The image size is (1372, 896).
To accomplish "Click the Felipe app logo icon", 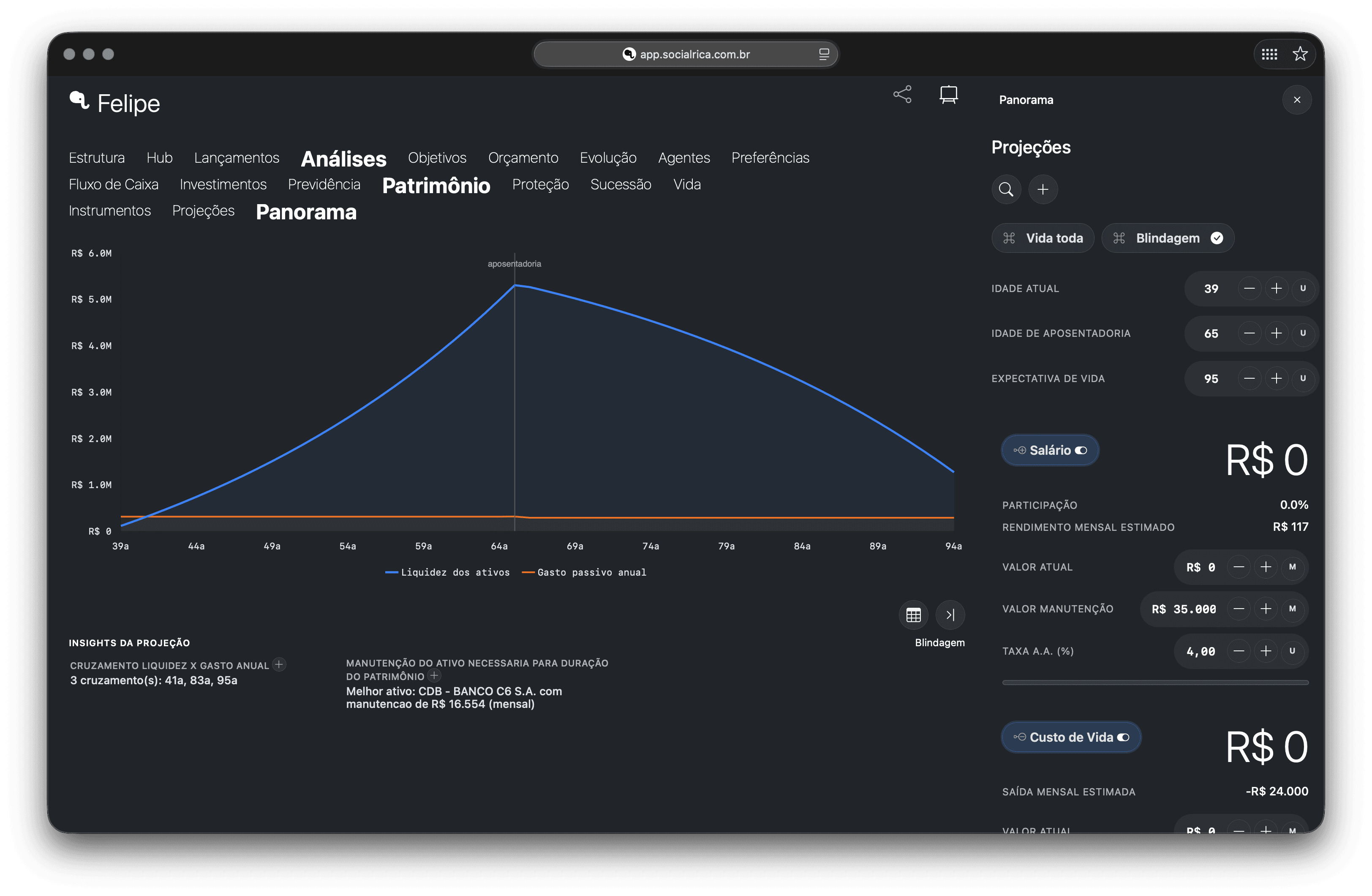I will (x=80, y=101).
